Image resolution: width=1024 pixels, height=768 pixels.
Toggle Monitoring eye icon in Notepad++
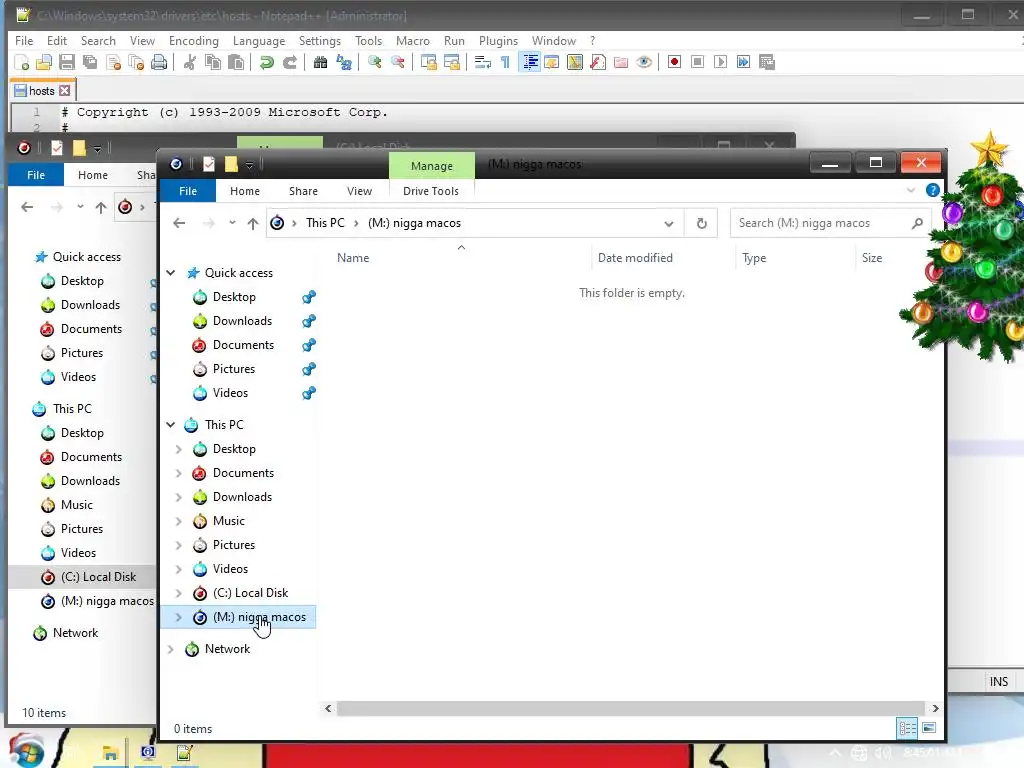644,62
